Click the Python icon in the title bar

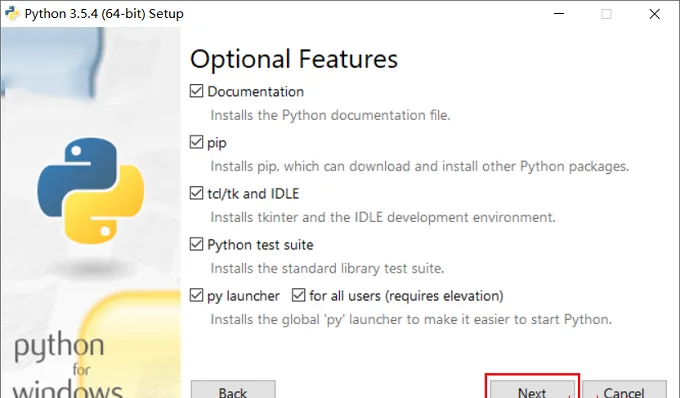click(x=12, y=13)
